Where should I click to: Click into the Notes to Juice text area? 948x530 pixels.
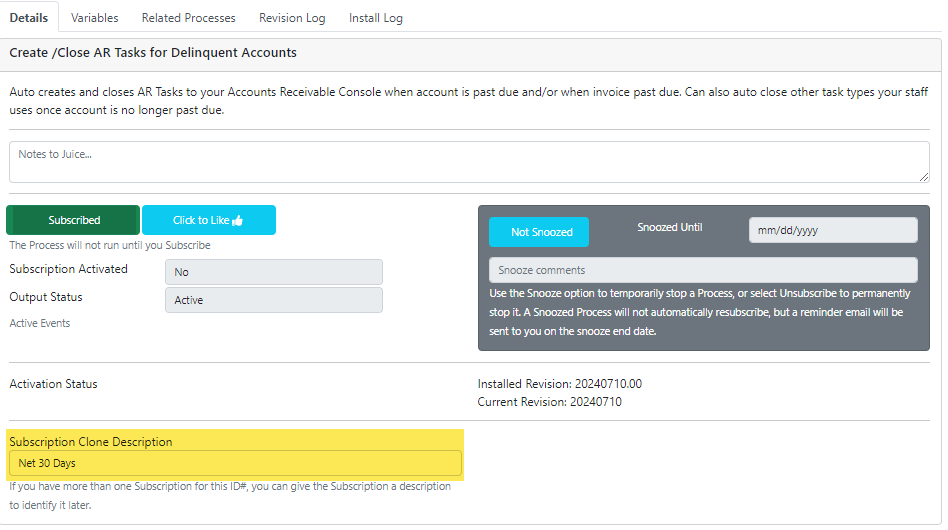[469, 162]
